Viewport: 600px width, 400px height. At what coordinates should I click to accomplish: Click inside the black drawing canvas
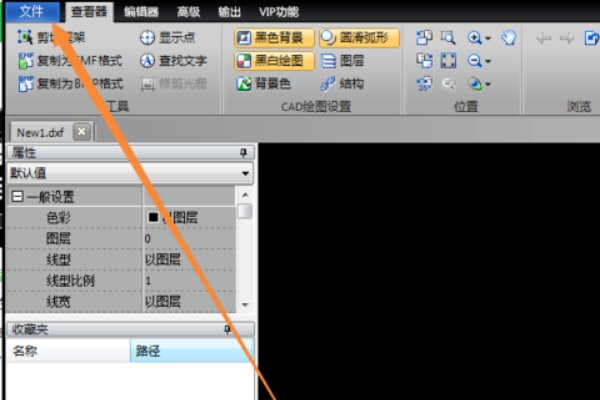coord(429,272)
